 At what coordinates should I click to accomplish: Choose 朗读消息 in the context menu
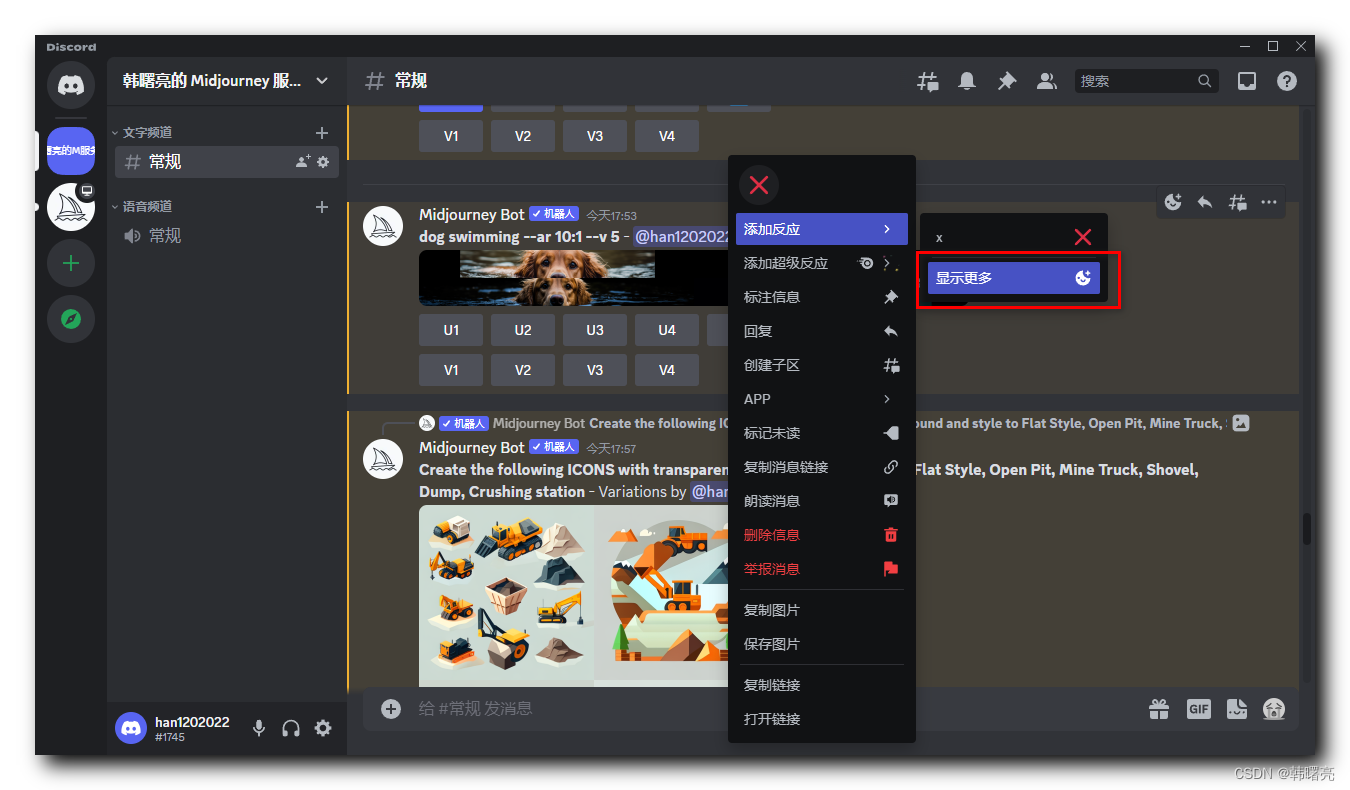[822, 501]
